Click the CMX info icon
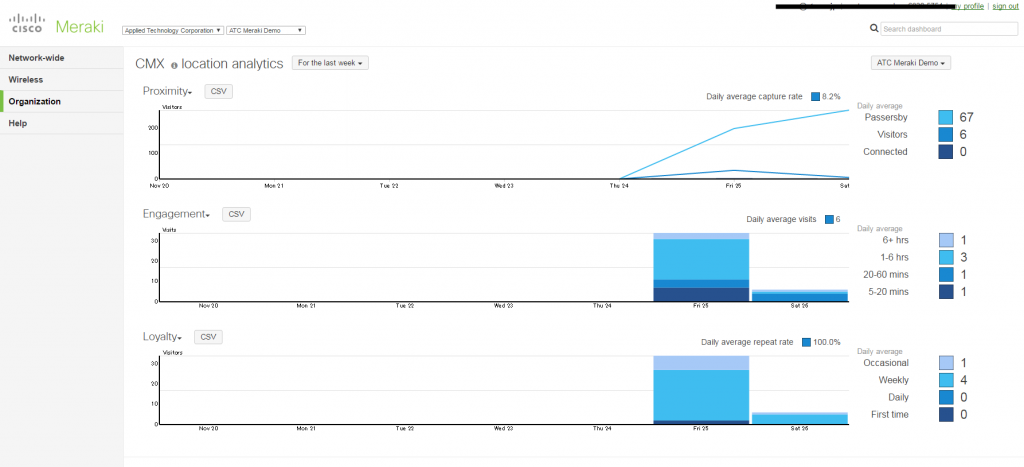The height and width of the screenshot is (467, 1024). pyautogui.click(x=174, y=65)
